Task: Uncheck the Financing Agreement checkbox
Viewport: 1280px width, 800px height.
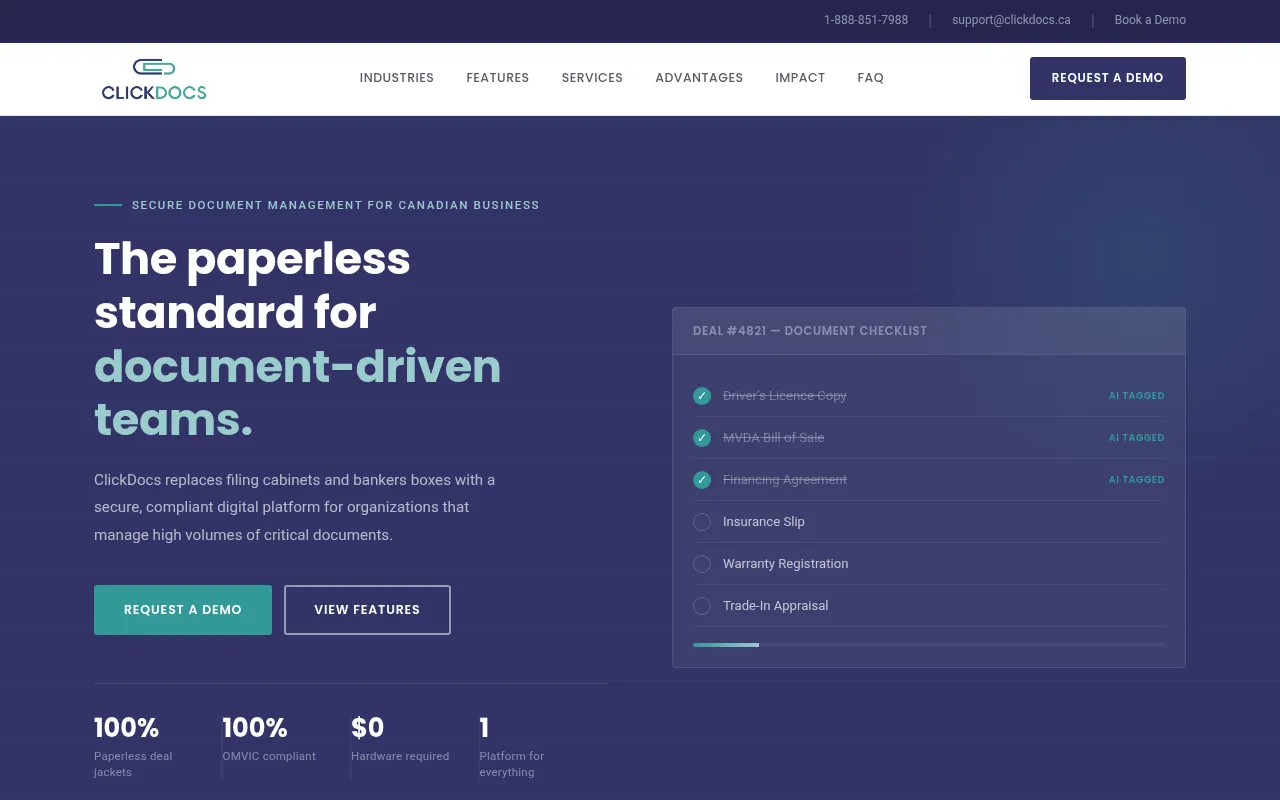Action: [702, 480]
